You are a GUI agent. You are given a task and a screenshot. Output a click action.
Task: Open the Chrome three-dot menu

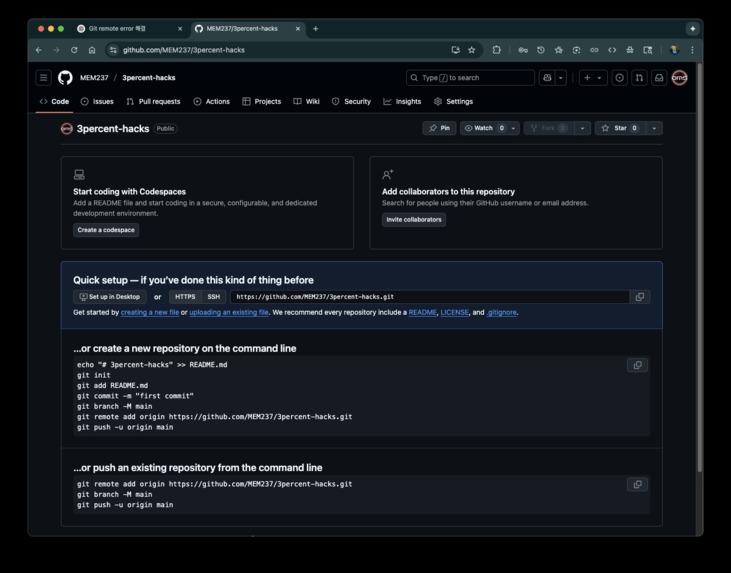point(692,50)
